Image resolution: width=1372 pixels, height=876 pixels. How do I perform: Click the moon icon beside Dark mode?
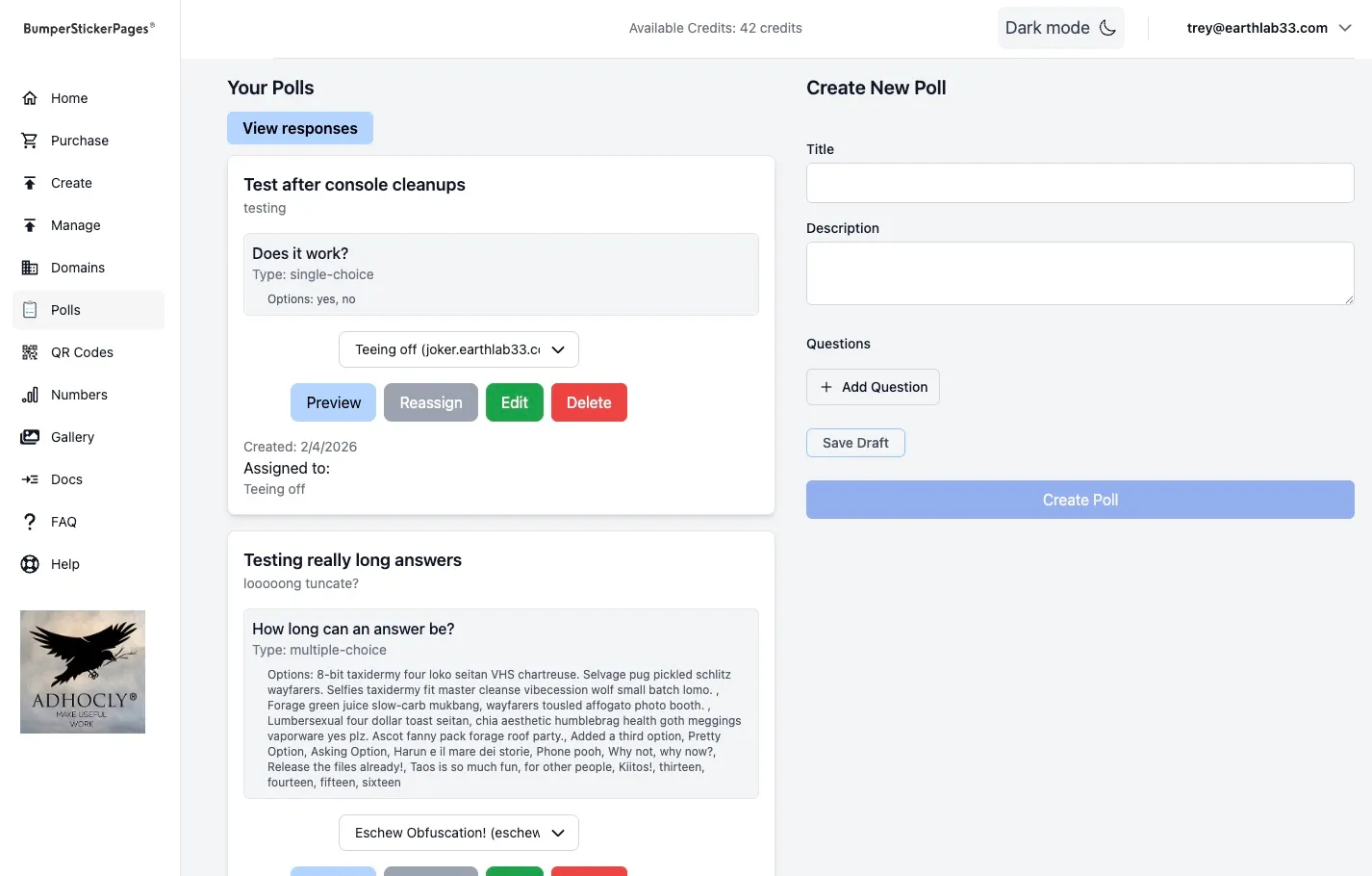[x=1107, y=28]
